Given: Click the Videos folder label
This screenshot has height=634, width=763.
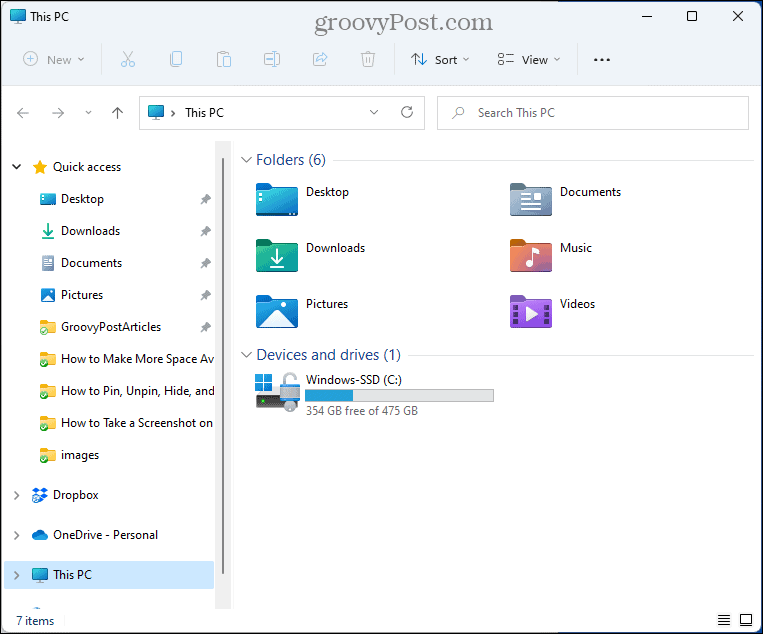Looking at the screenshot, I should [x=577, y=304].
